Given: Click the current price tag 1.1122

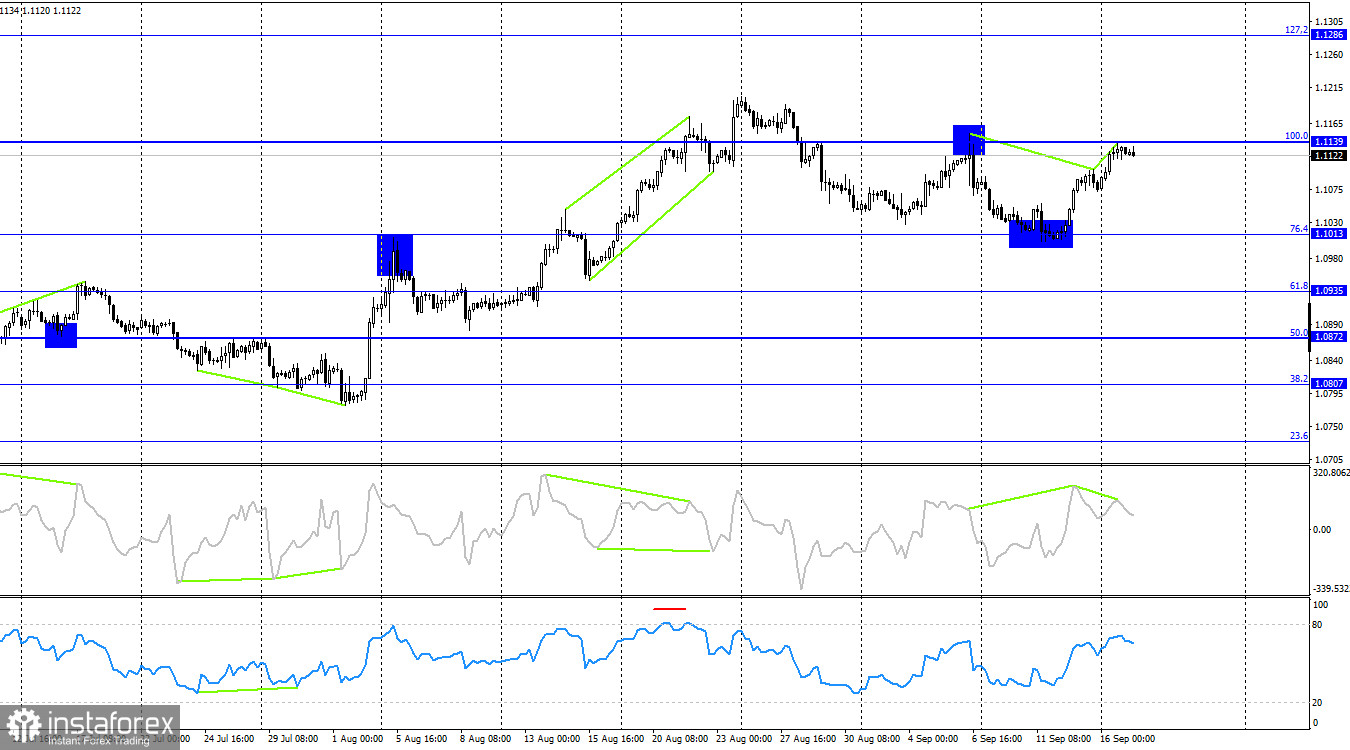Looking at the screenshot, I should click(1329, 156).
